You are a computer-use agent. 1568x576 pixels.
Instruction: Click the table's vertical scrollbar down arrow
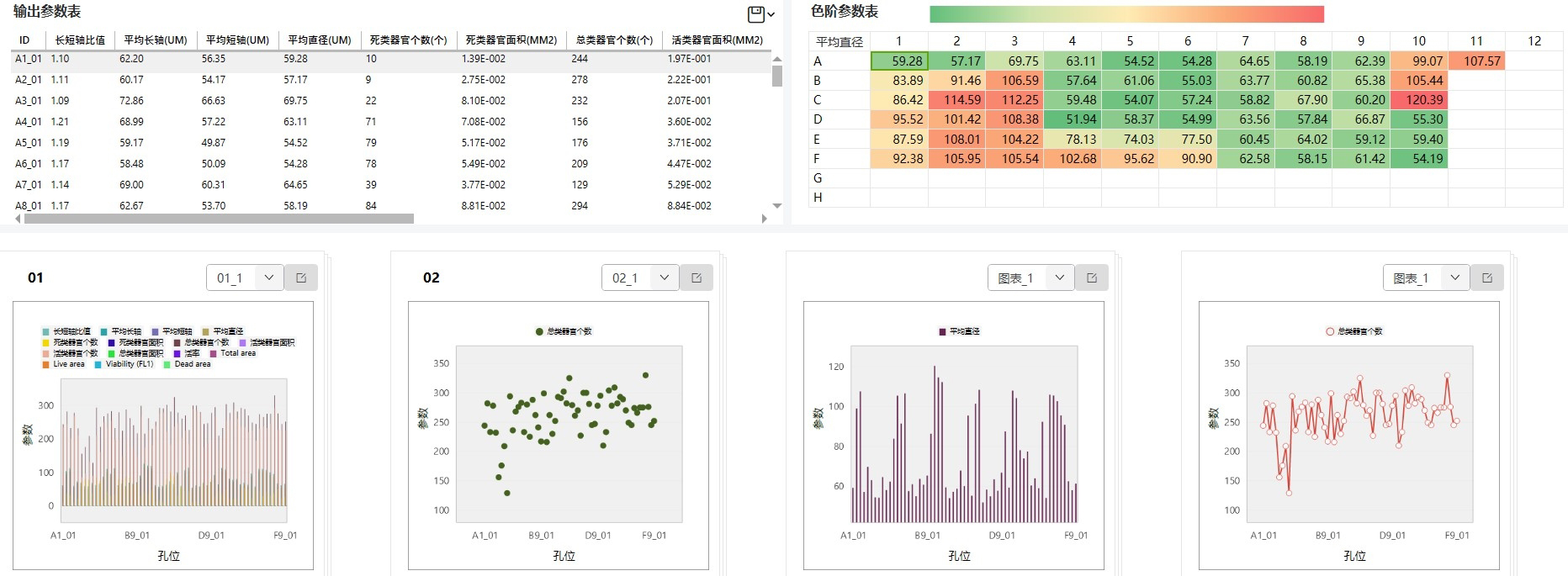pyautogui.click(x=777, y=205)
